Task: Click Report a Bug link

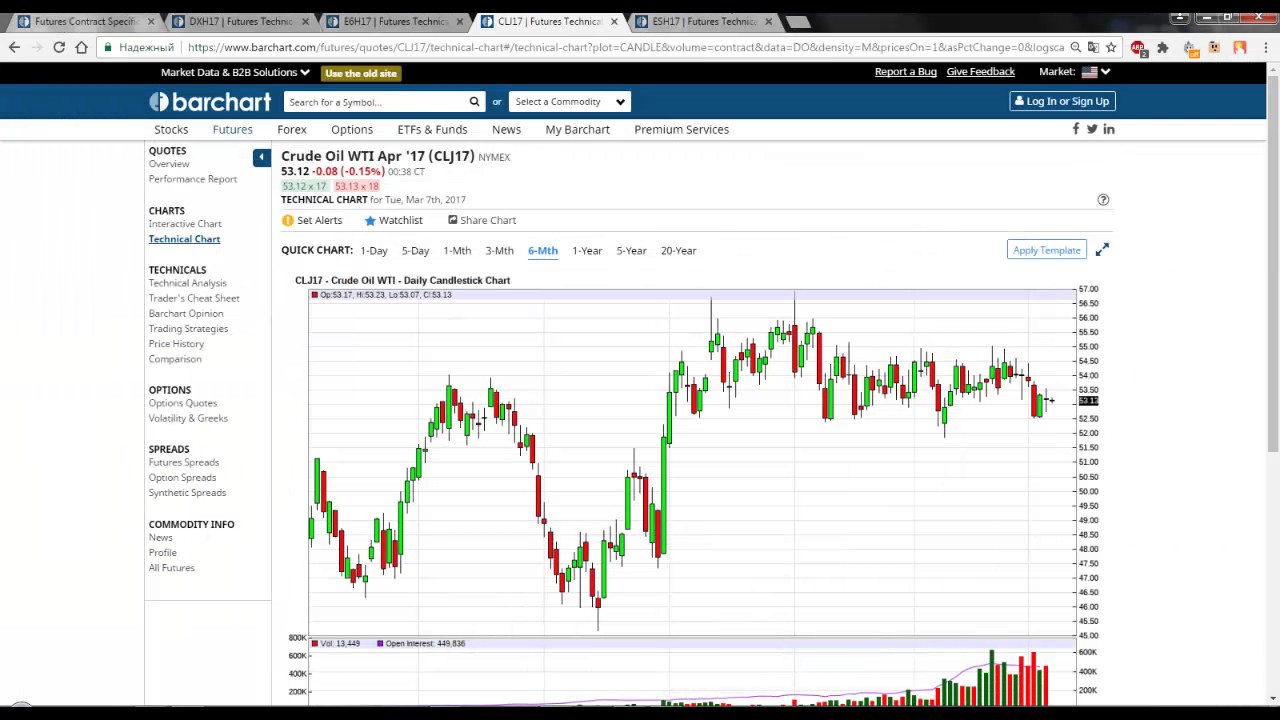Action: [x=906, y=72]
